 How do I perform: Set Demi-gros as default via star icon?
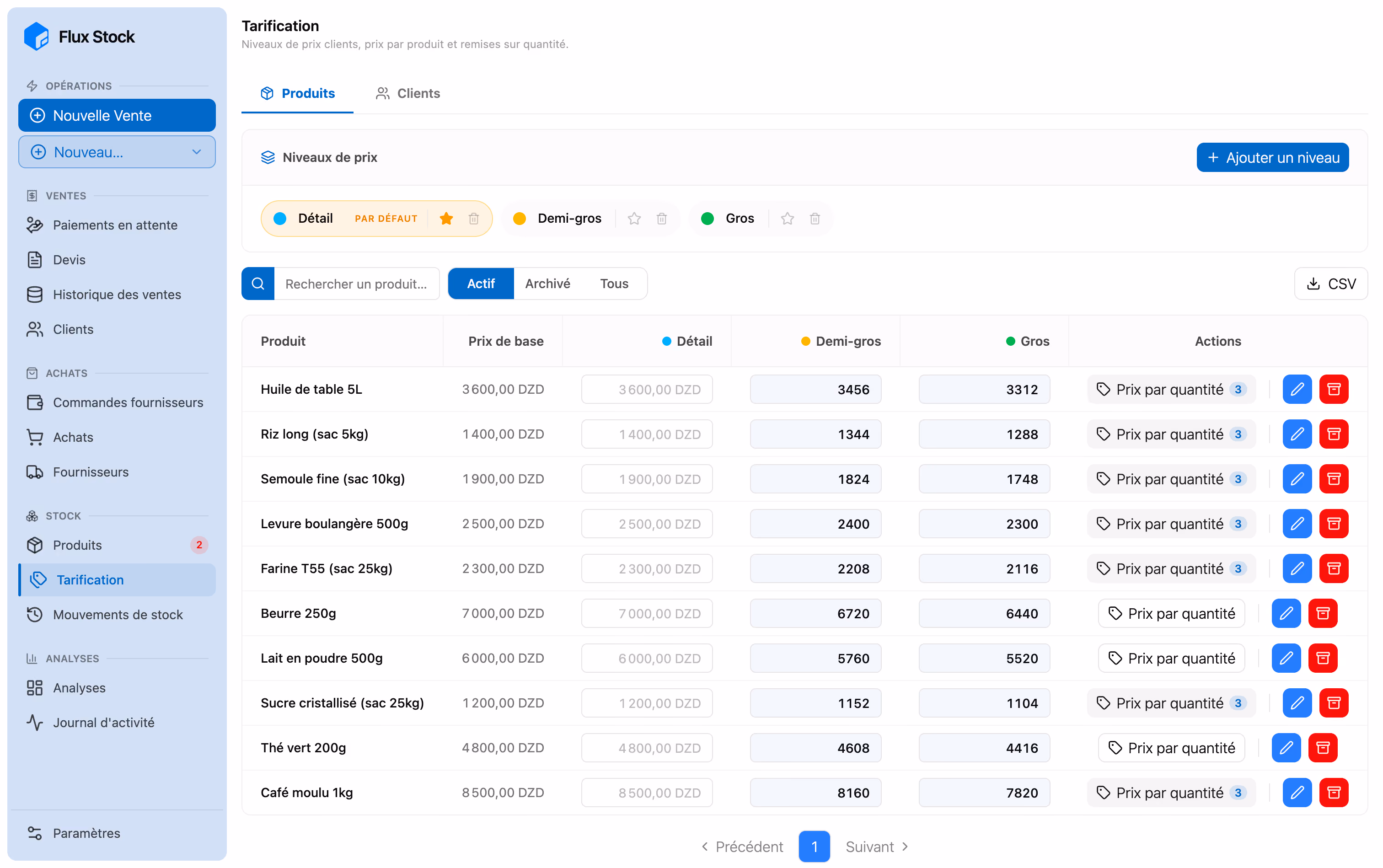(634, 219)
